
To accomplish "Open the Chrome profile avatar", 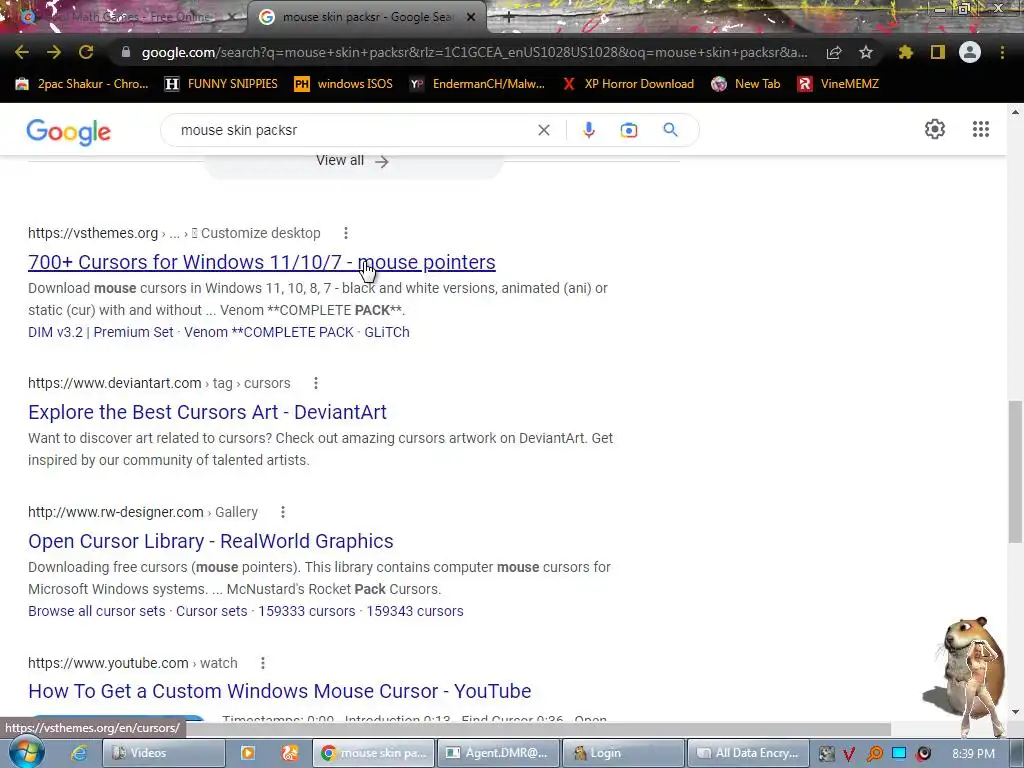I will click(x=970, y=52).
